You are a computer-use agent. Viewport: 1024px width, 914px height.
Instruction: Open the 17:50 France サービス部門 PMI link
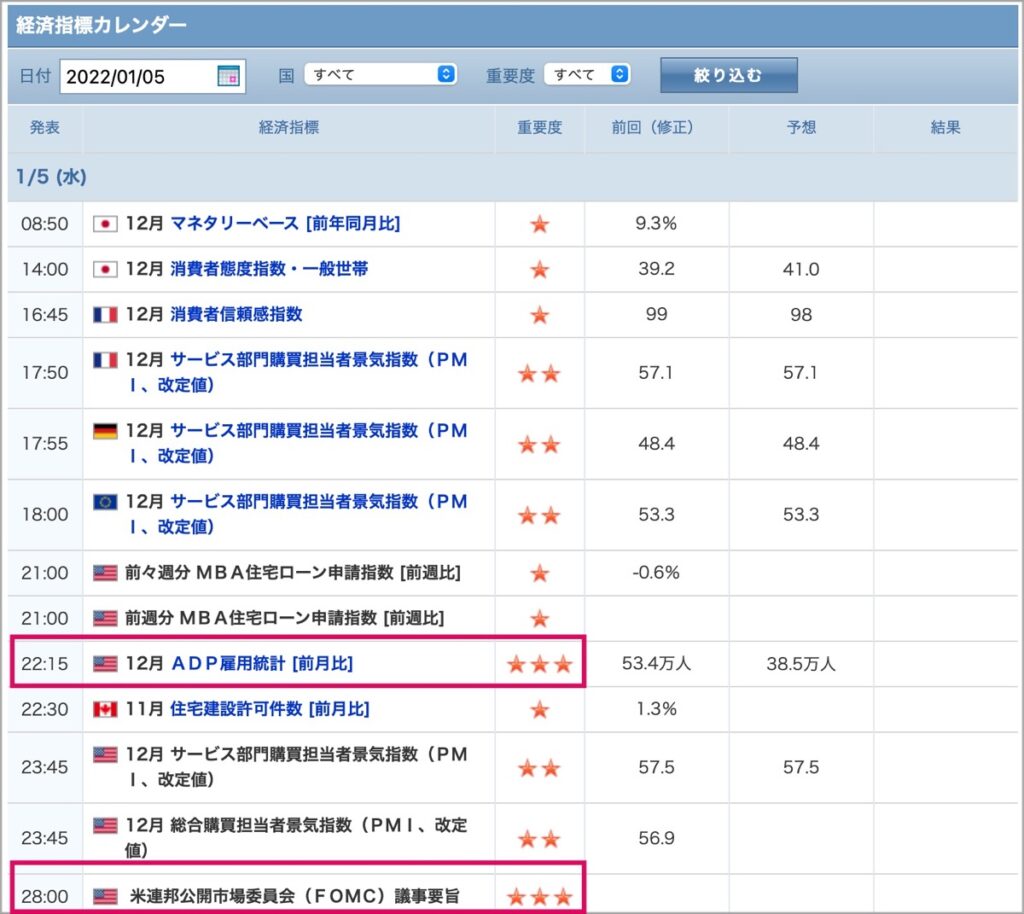[298, 372]
